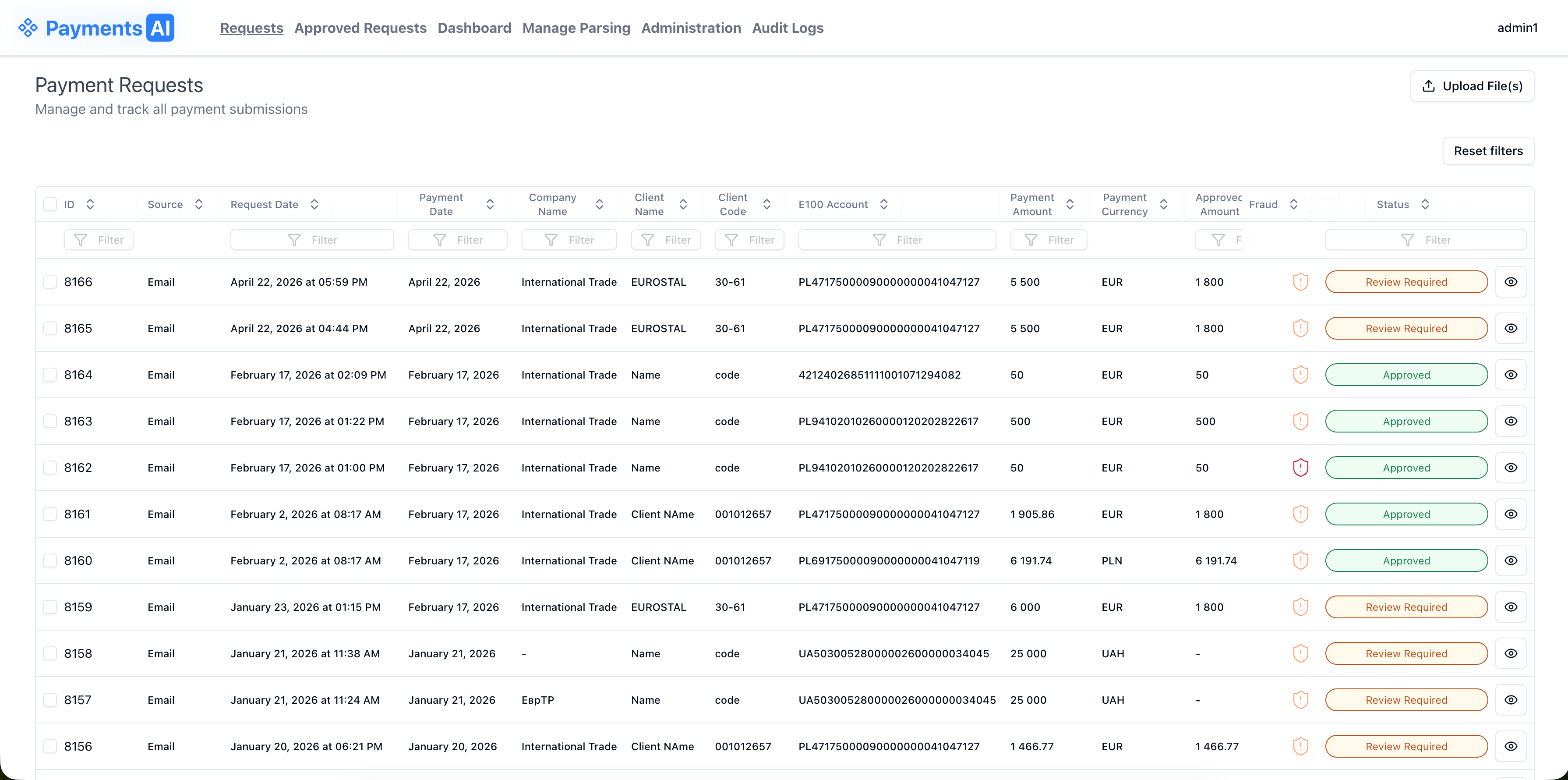Sort the table by ID column
This screenshot has height=780, width=1568.
click(x=90, y=205)
